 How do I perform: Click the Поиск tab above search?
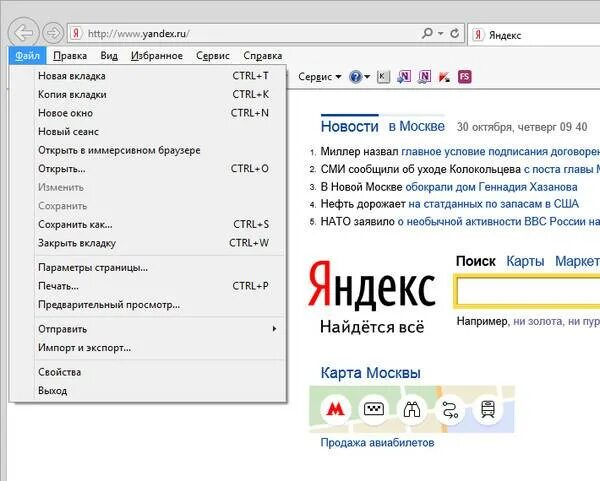pos(476,261)
